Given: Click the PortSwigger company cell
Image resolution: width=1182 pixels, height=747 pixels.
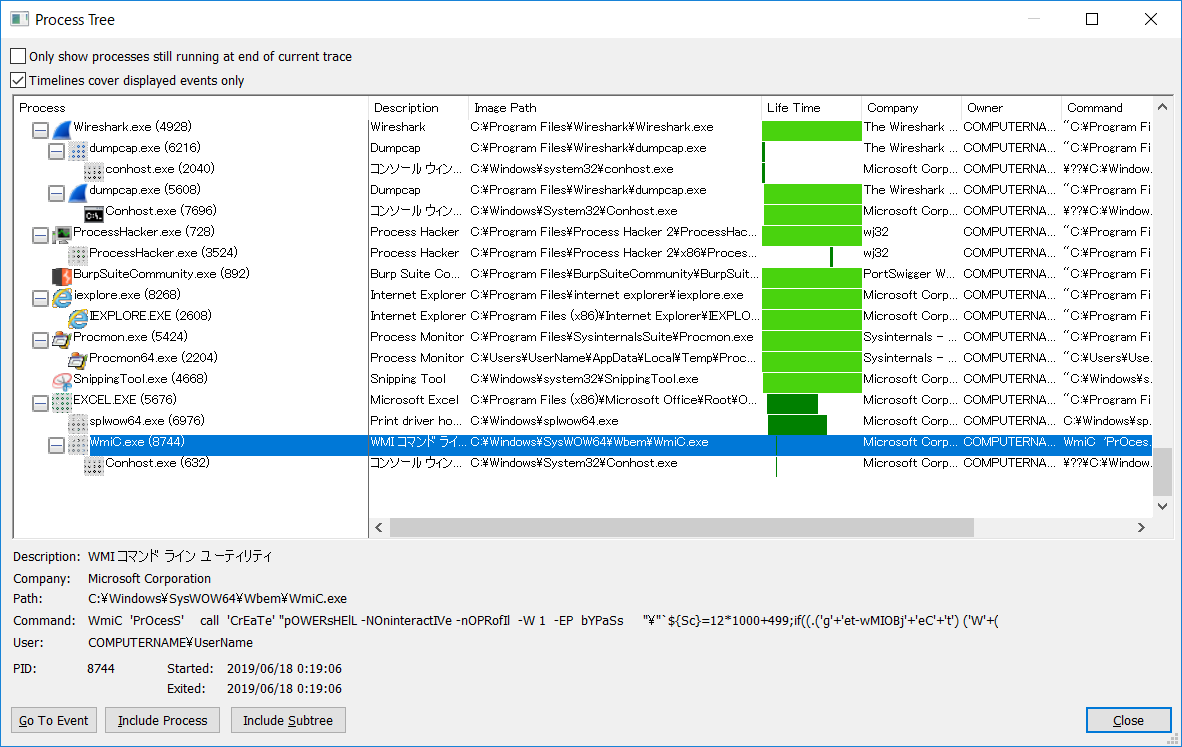Looking at the screenshot, I should point(909,274).
